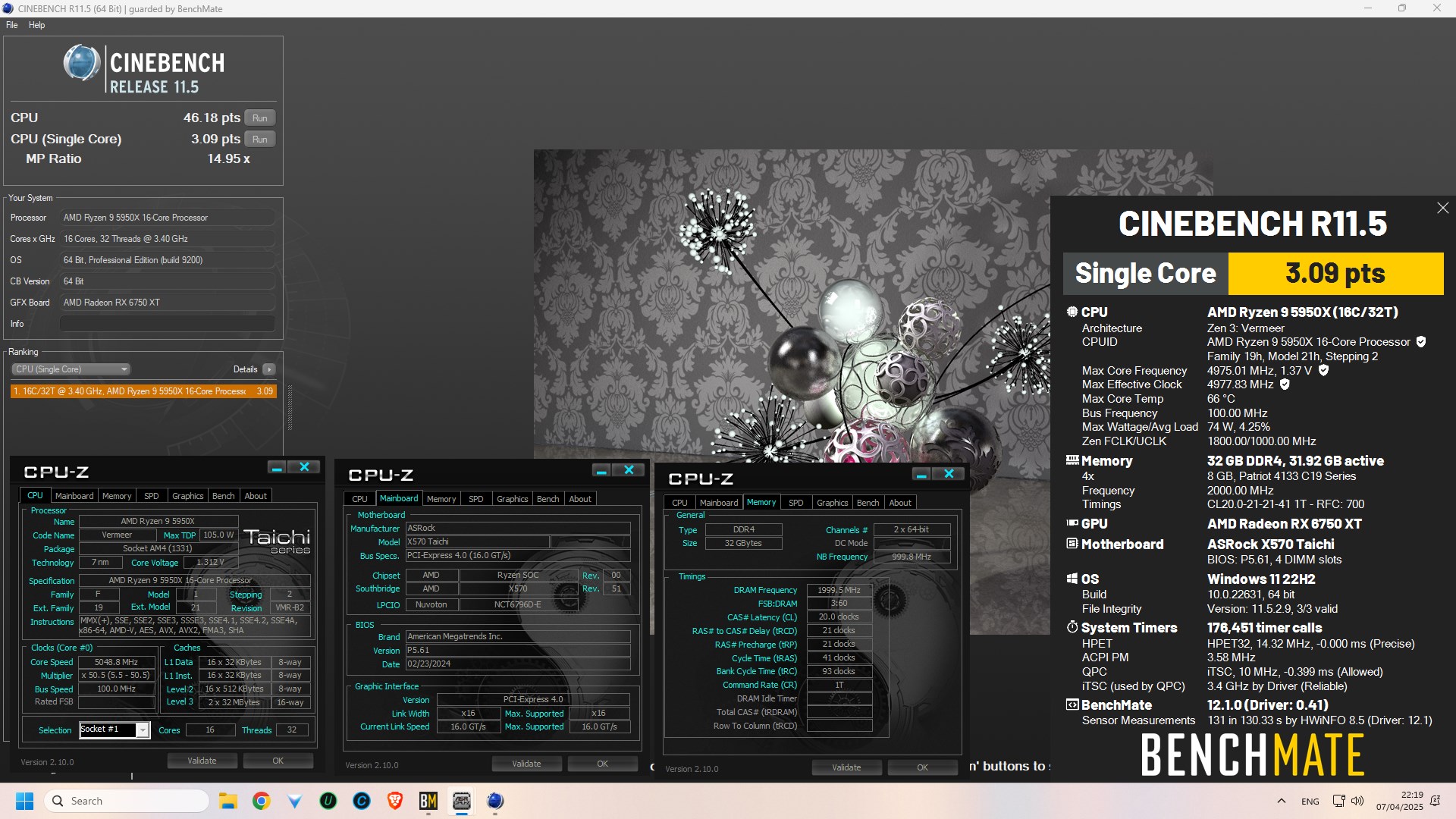This screenshot has width=1456, height=819.
Task: Click Validate in the first CPU-Z window
Action: (202, 761)
